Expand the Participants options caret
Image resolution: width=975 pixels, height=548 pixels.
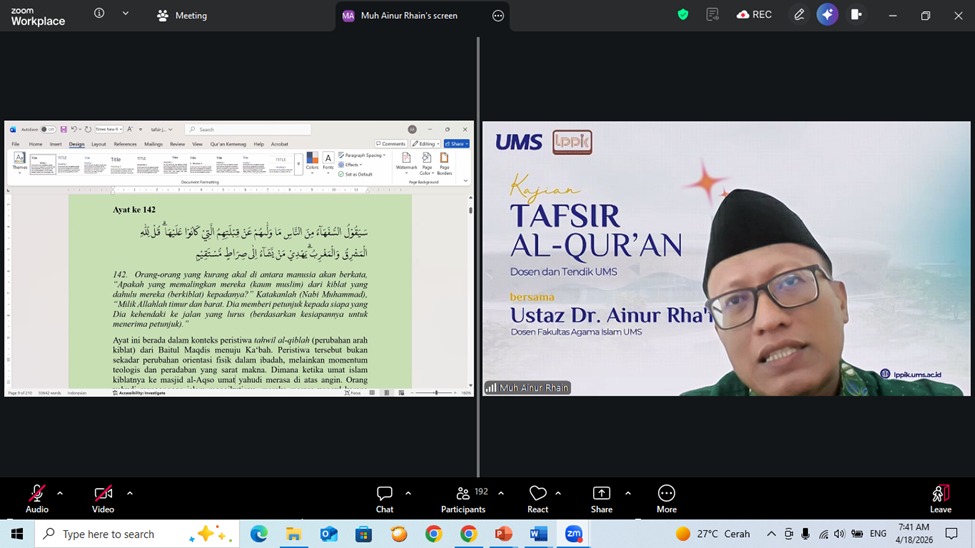[x=501, y=493]
